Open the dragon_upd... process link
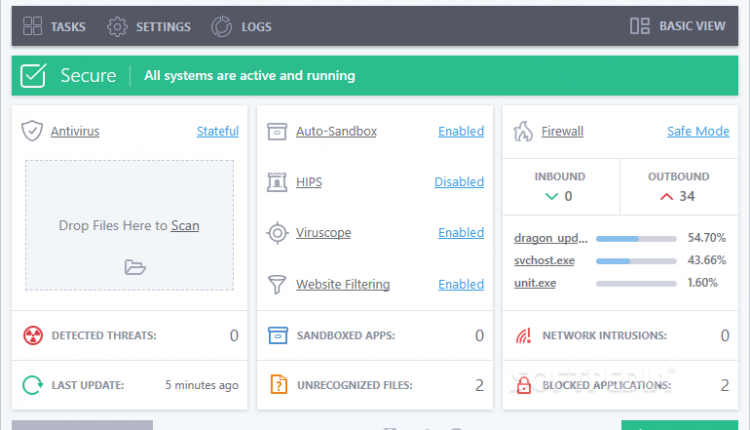Image resolution: width=750 pixels, height=430 pixels. [551, 238]
